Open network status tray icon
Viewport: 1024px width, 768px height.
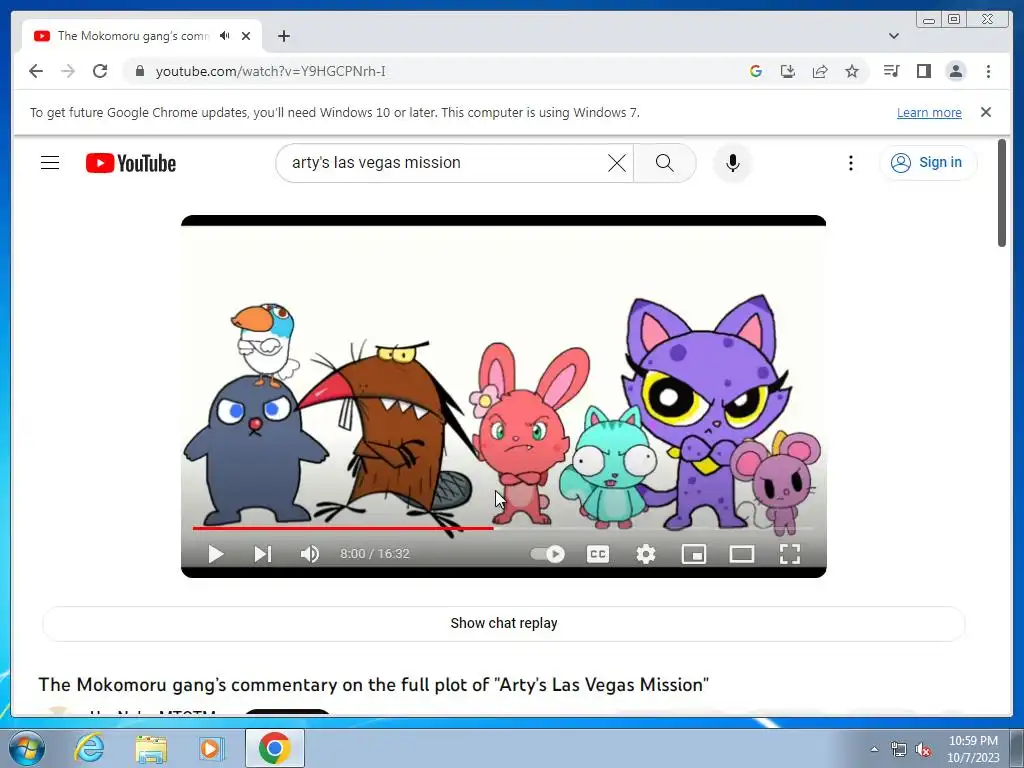click(x=899, y=749)
